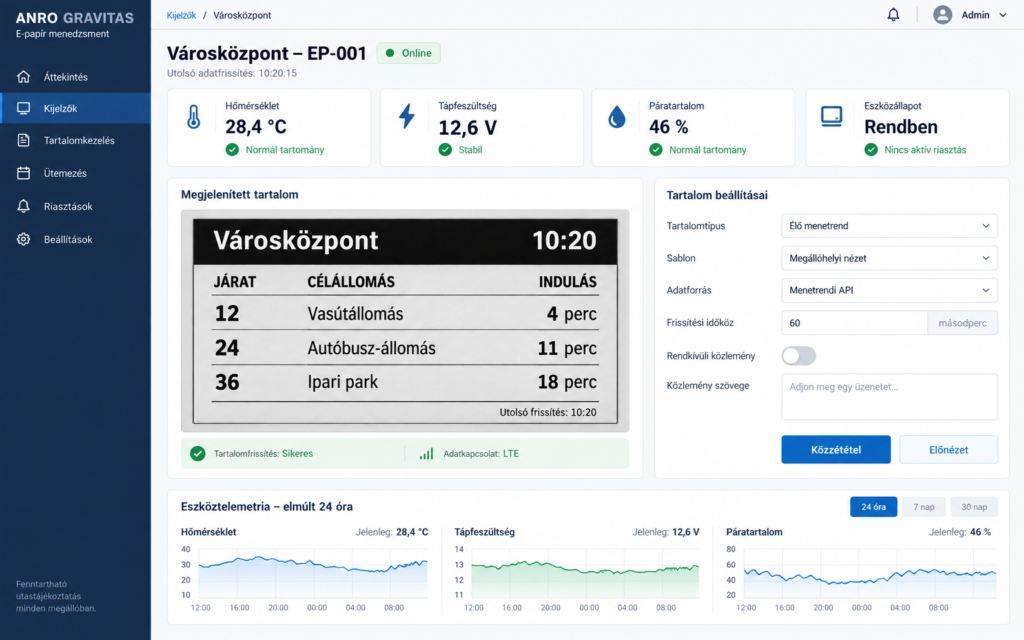Click the 'Rendben' device status value
The height and width of the screenshot is (640, 1024).
pyautogui.click(x=901, y=127)
